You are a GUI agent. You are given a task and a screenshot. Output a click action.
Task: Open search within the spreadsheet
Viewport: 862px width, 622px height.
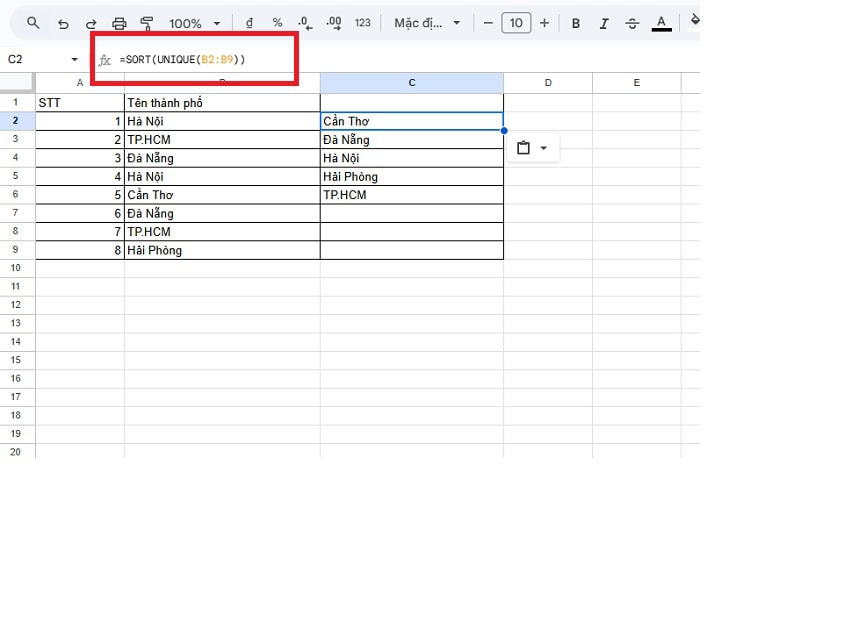click(33, 22)
